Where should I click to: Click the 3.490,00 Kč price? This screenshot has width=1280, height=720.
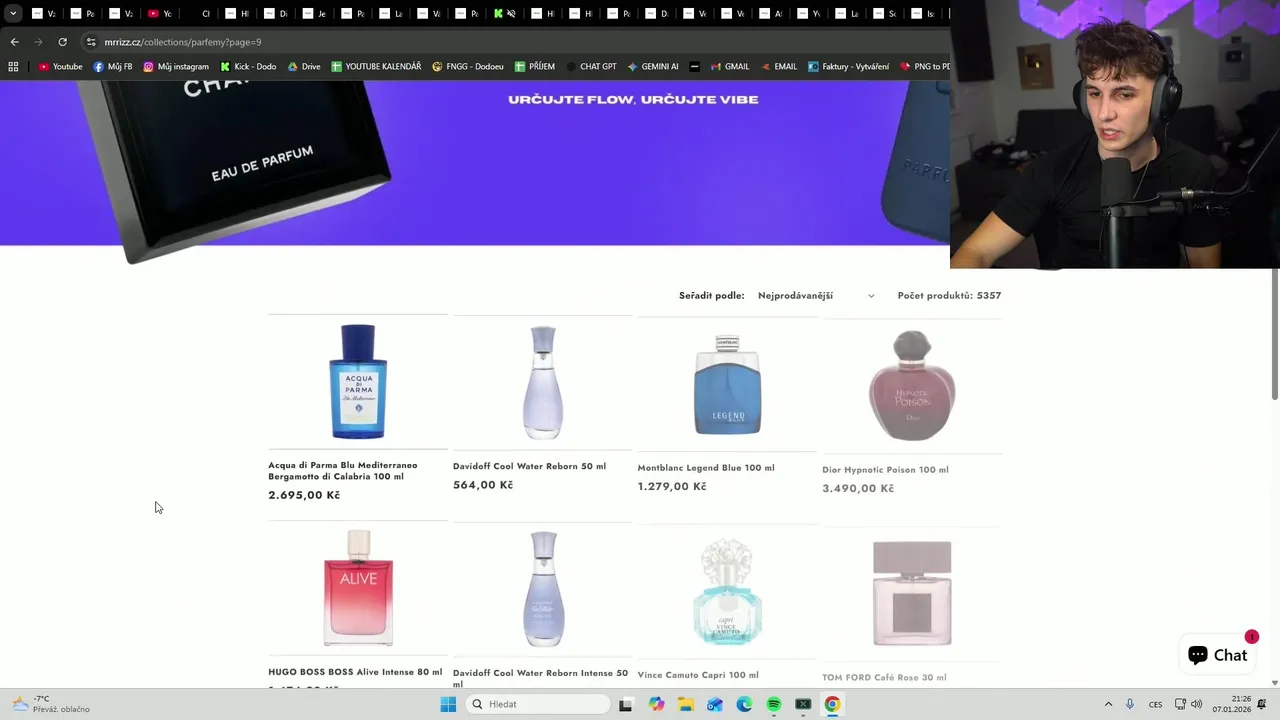[858, 488]
